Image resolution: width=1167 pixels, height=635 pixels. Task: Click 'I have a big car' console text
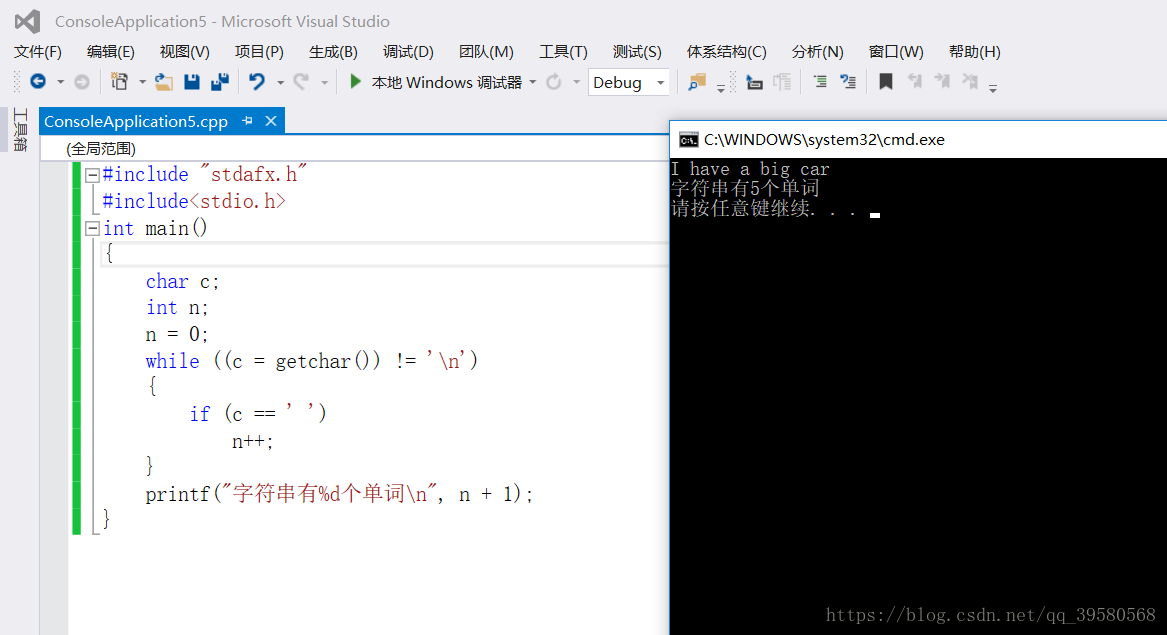(x=750, y=170)
